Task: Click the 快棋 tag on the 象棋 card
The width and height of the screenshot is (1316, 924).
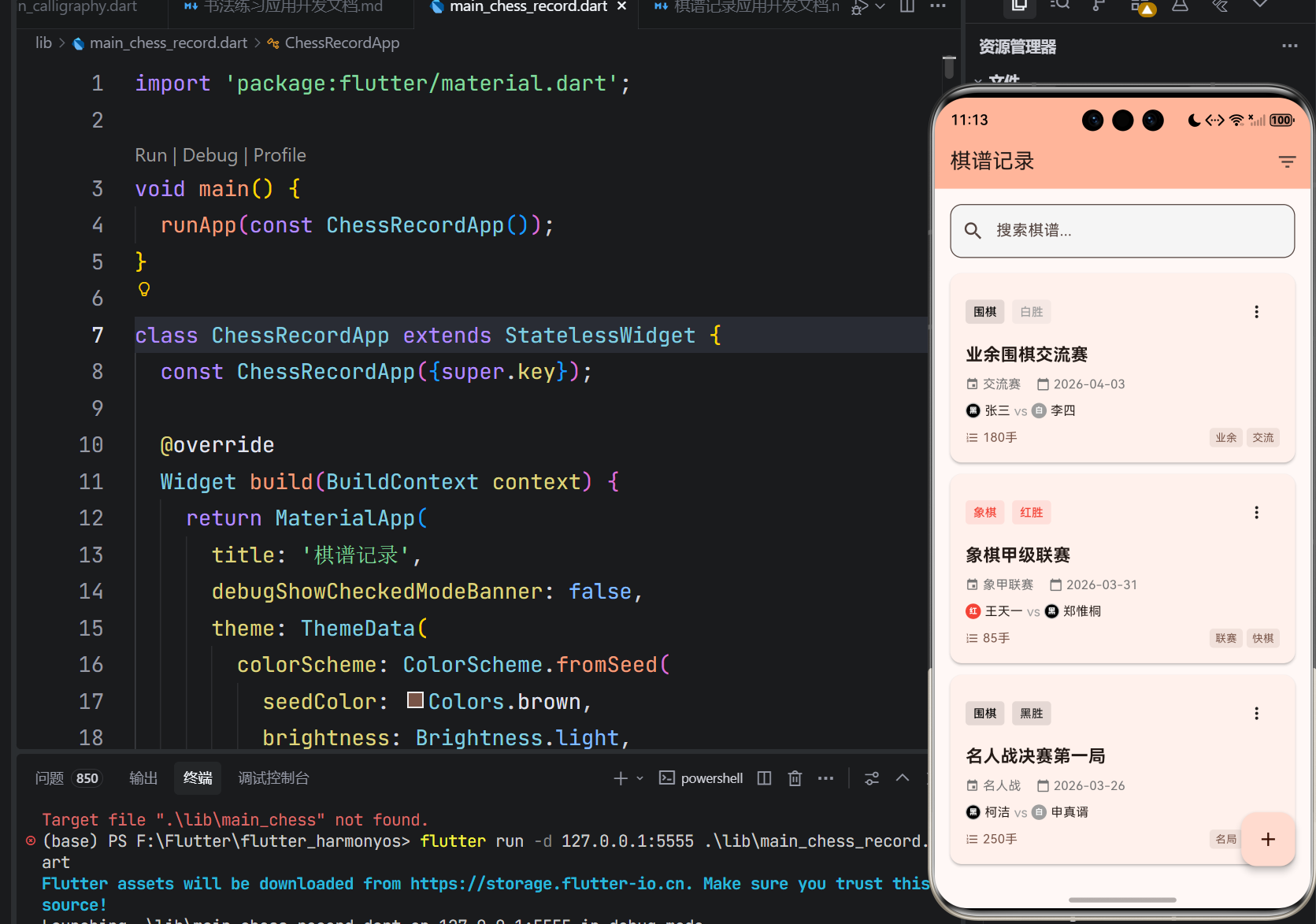Action: pyautogui.click(x=1263, y=639)
